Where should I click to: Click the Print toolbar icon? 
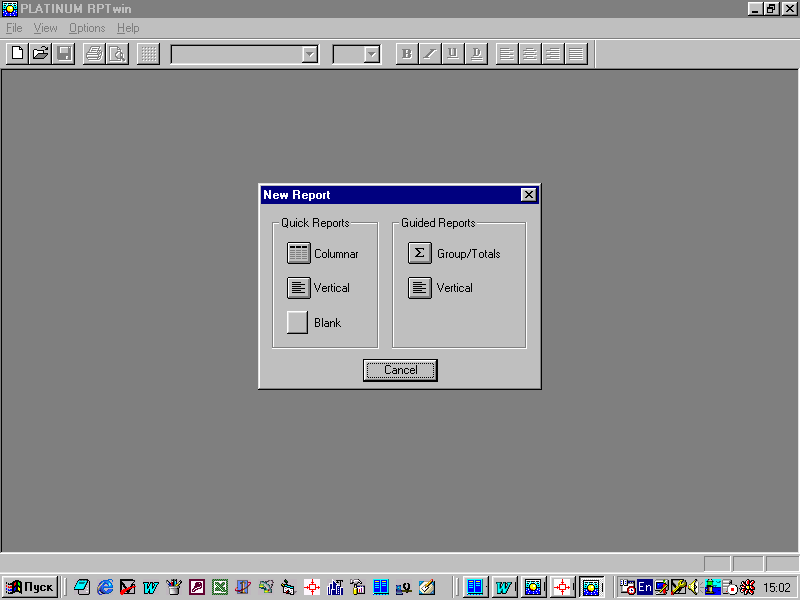pyautogui.click(x=94, y=54)
